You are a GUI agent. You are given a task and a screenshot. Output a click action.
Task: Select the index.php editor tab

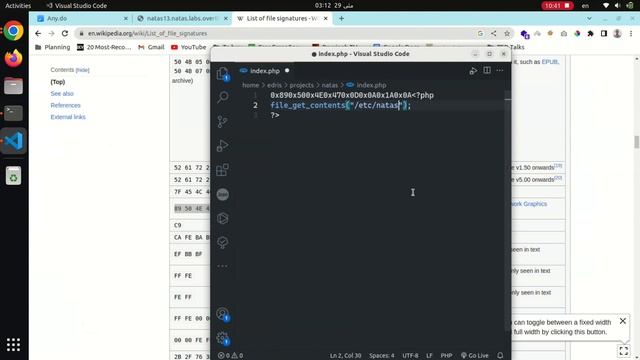click(x=265, y=71)
